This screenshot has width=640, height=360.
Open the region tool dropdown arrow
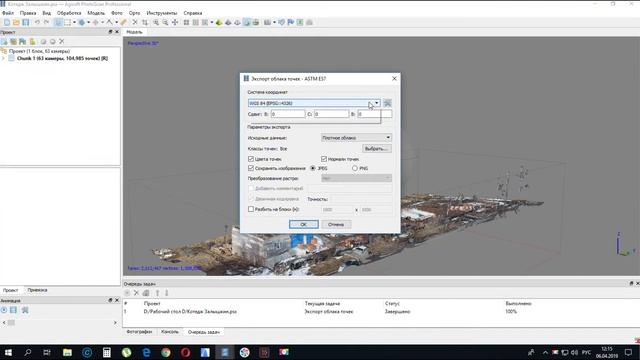tap(88, 22)
